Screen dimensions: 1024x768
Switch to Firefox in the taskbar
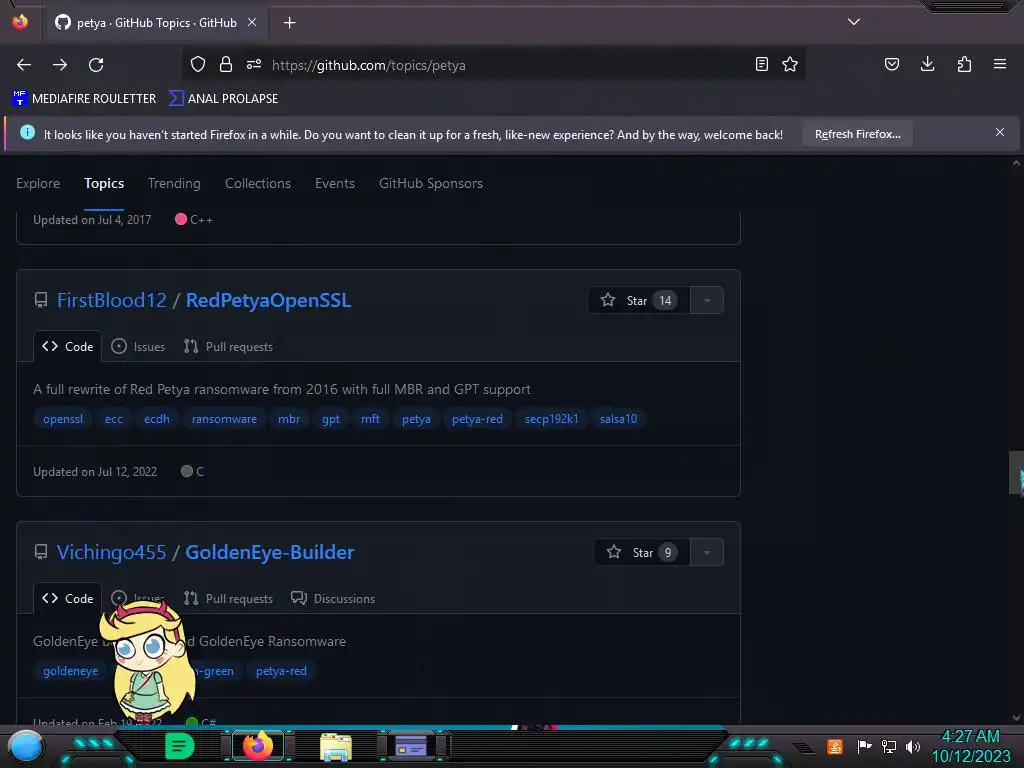pyautogui.click(x=258, y=746)
